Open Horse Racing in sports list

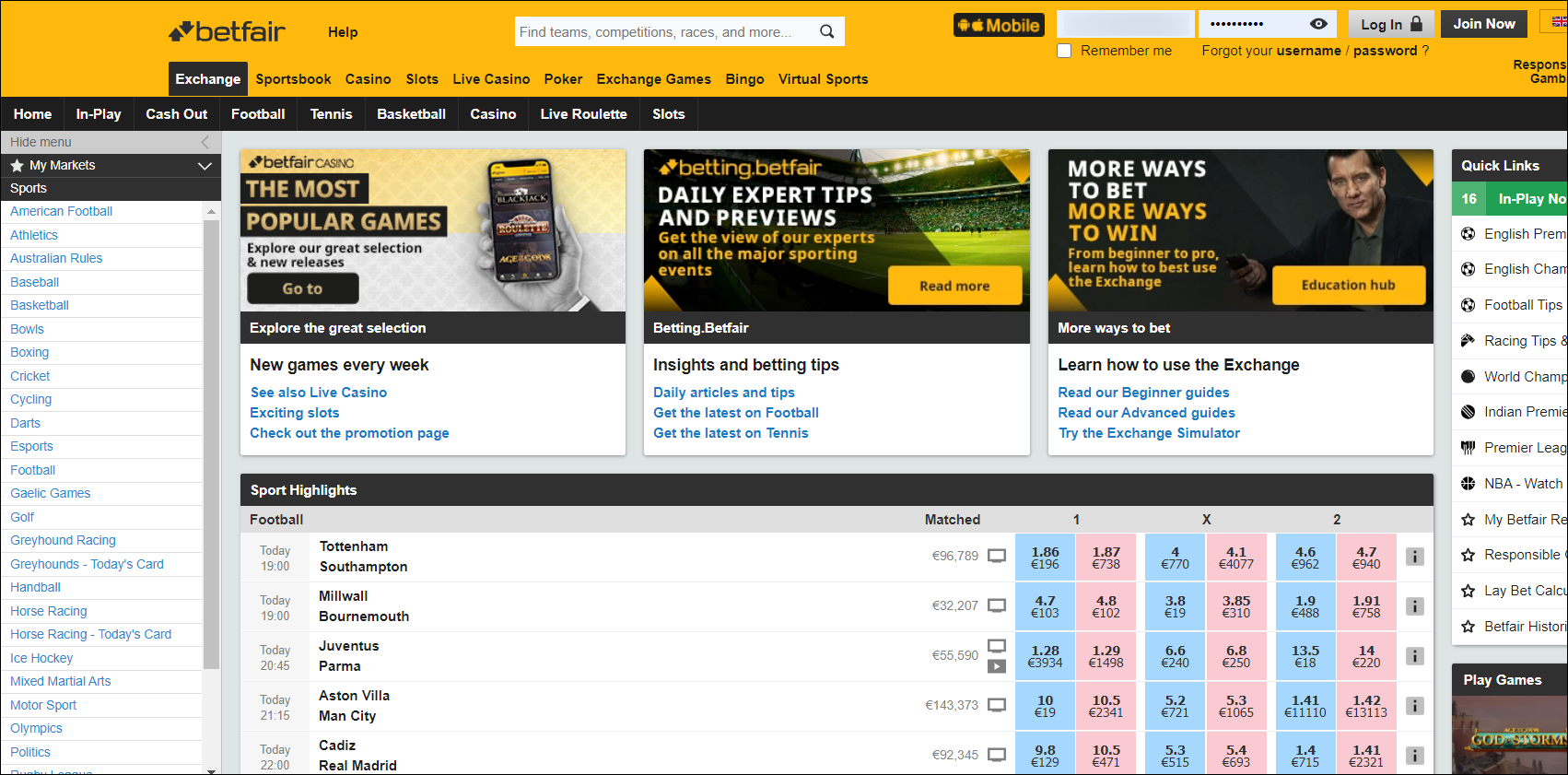[x=49, y=611]
